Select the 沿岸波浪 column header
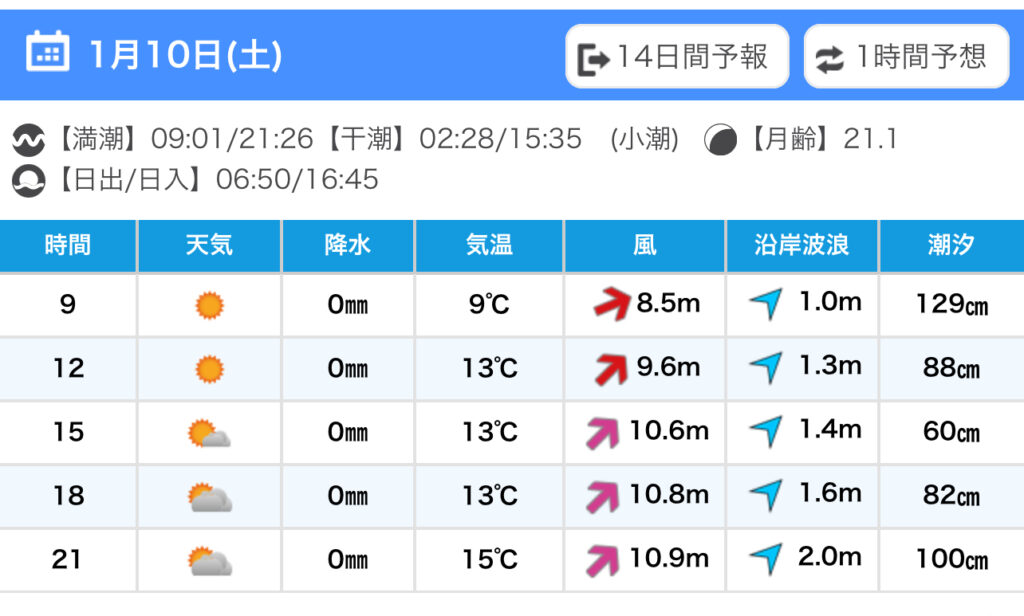 pyautogui.click(x=801, y=245)
